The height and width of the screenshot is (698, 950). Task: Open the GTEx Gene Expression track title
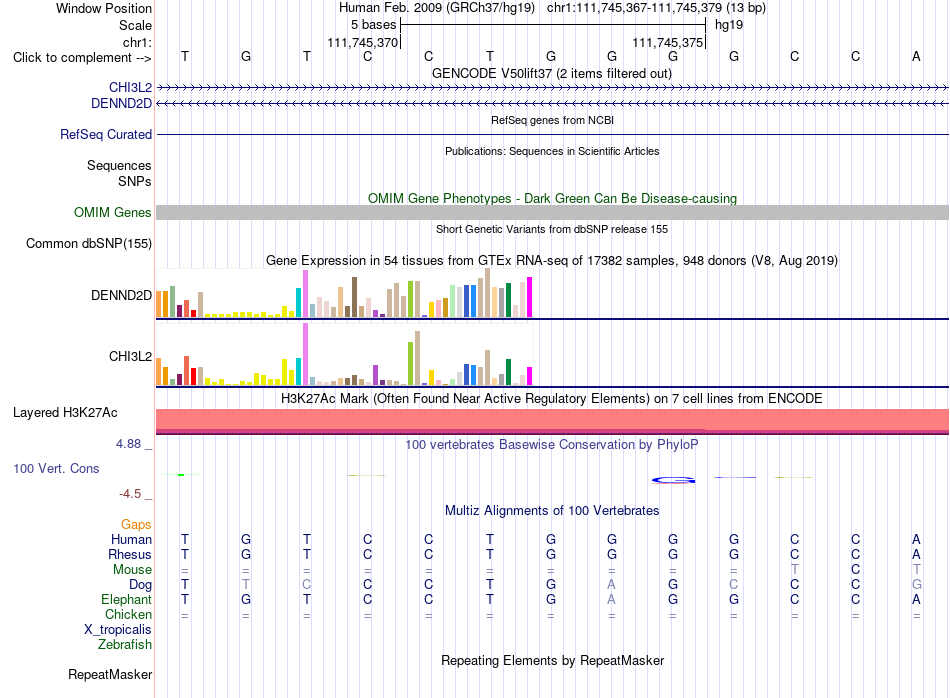point(552,261)
